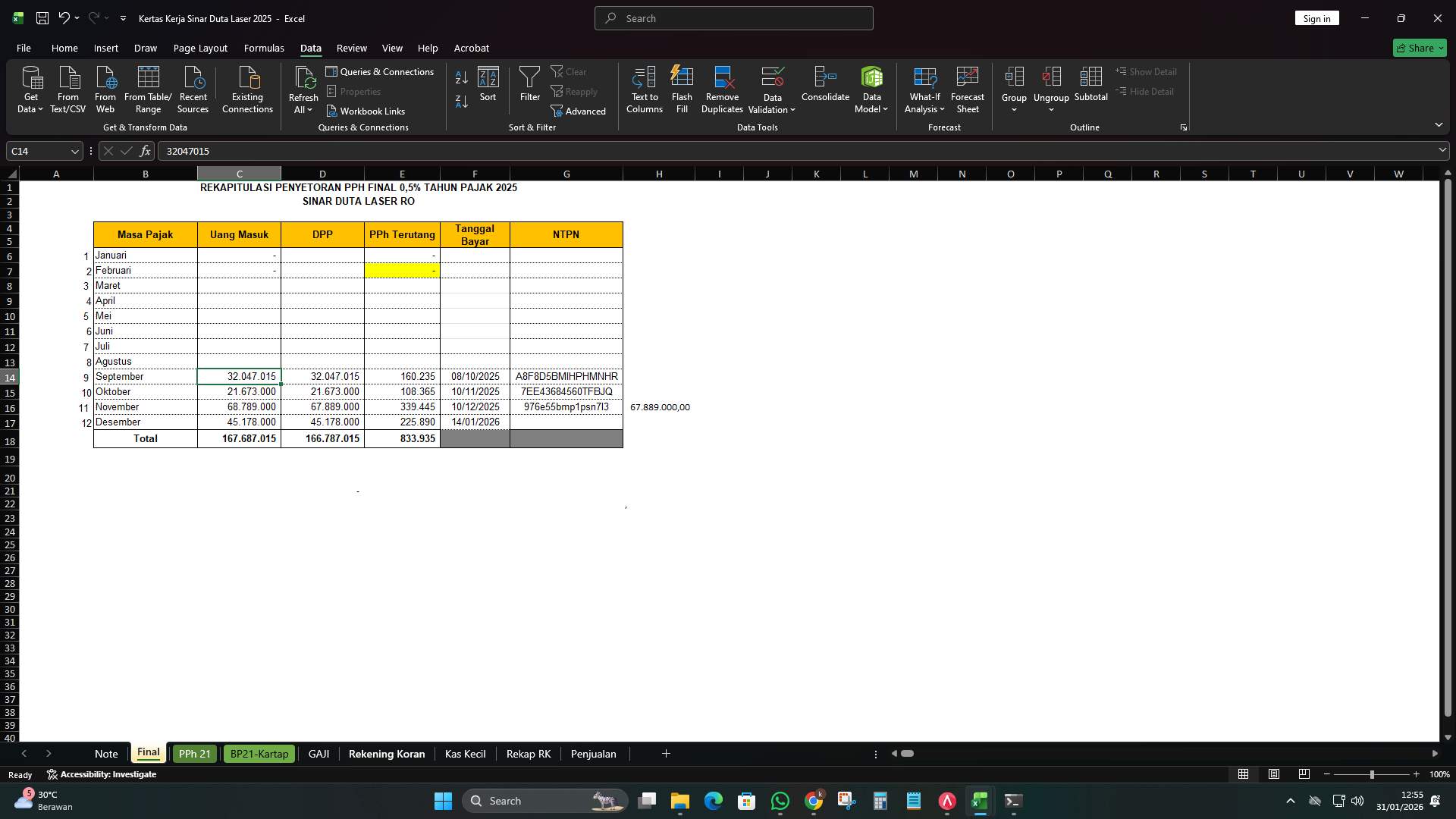This screenshot has height=819, width=1456.
Task: Open the Rekening Koran sheet
Action: (x=386, y=754)
